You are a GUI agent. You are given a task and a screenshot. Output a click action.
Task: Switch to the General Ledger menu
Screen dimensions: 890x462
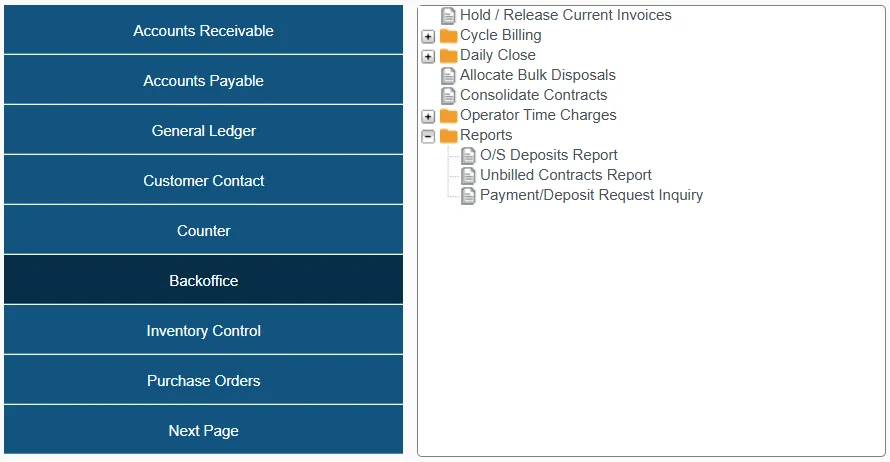(x=203, y=130)
